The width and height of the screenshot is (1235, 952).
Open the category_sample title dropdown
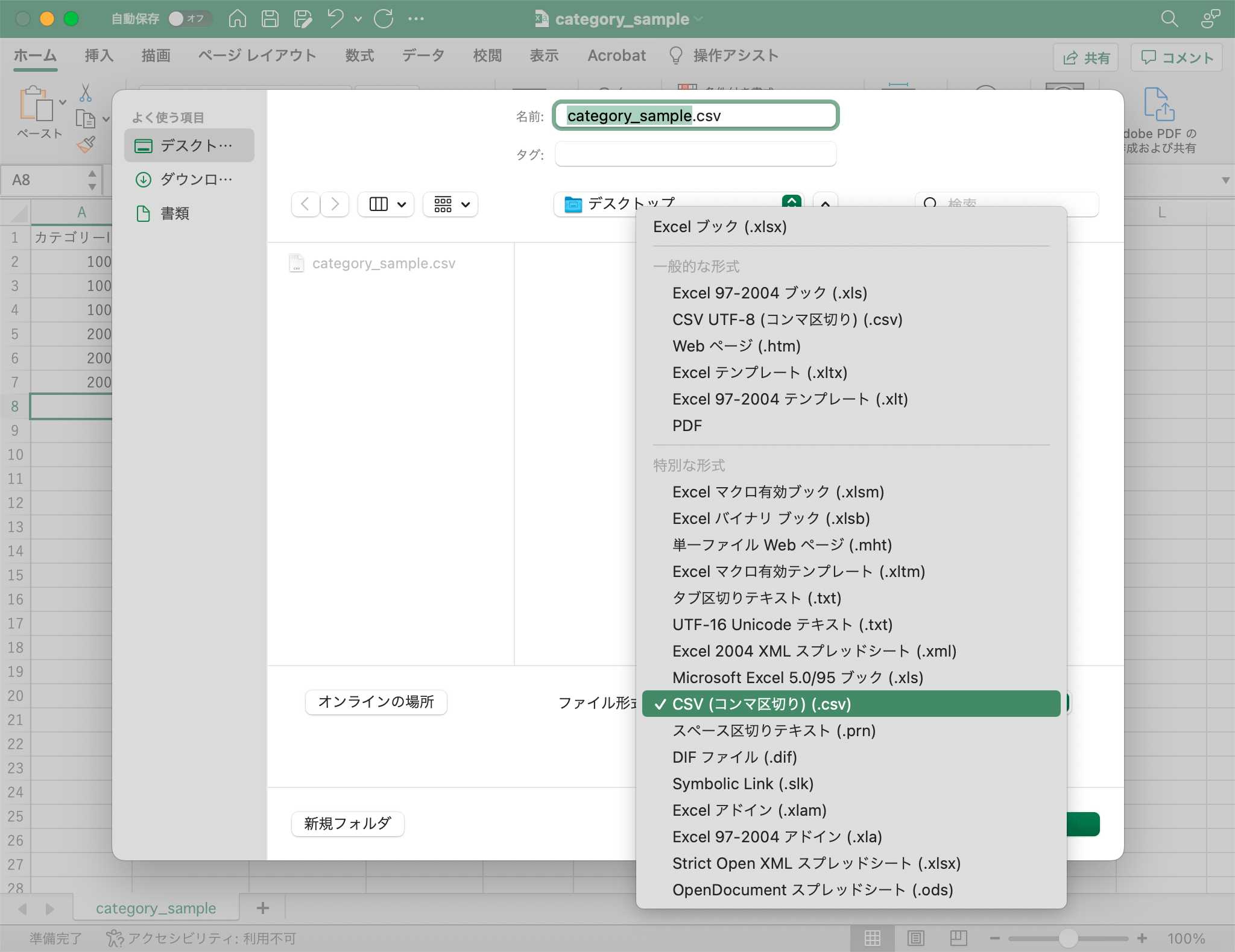(x=698, y=19)
